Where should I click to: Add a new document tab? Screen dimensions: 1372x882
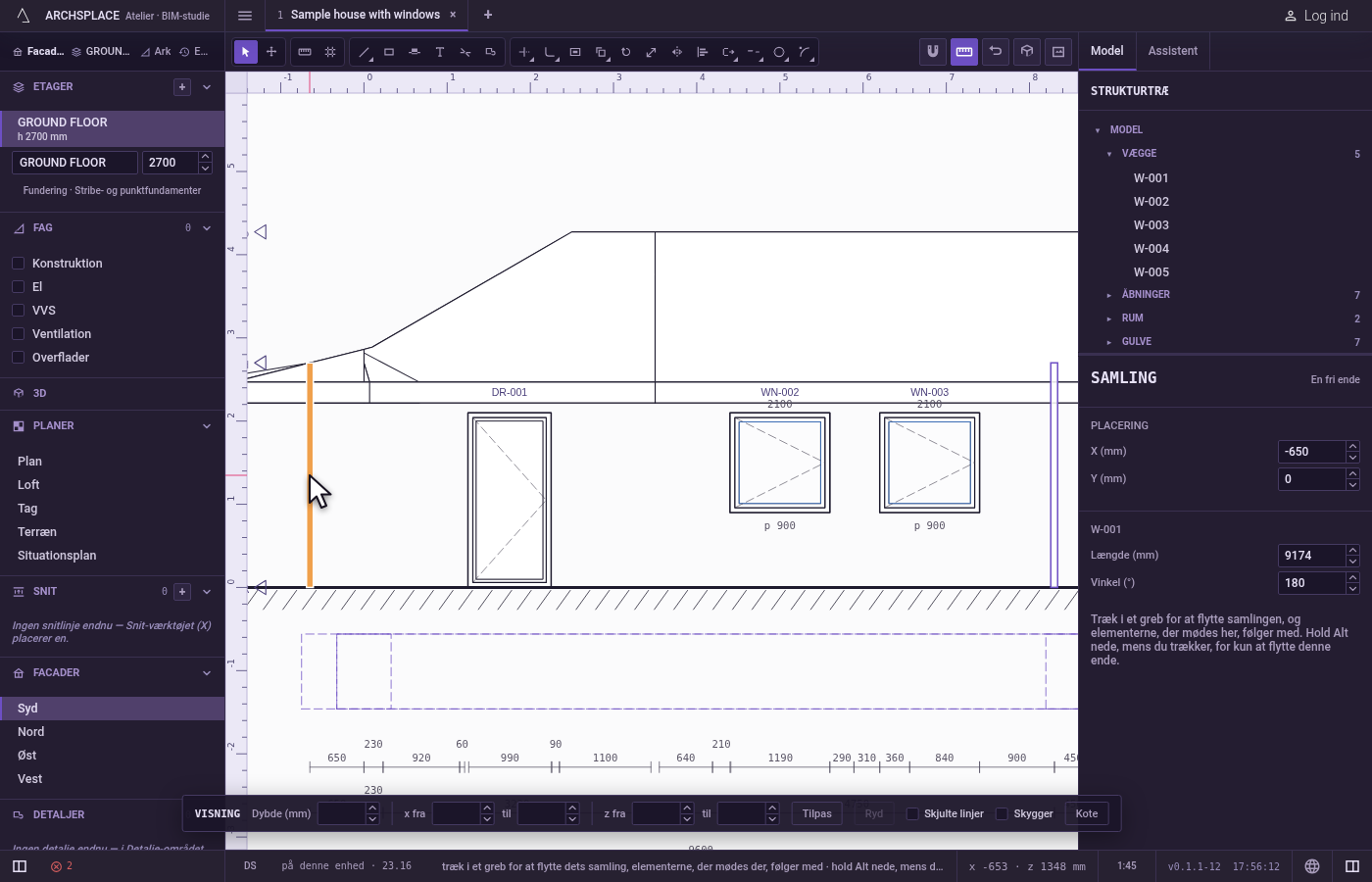pyautogui.click(x=488, y=15)
